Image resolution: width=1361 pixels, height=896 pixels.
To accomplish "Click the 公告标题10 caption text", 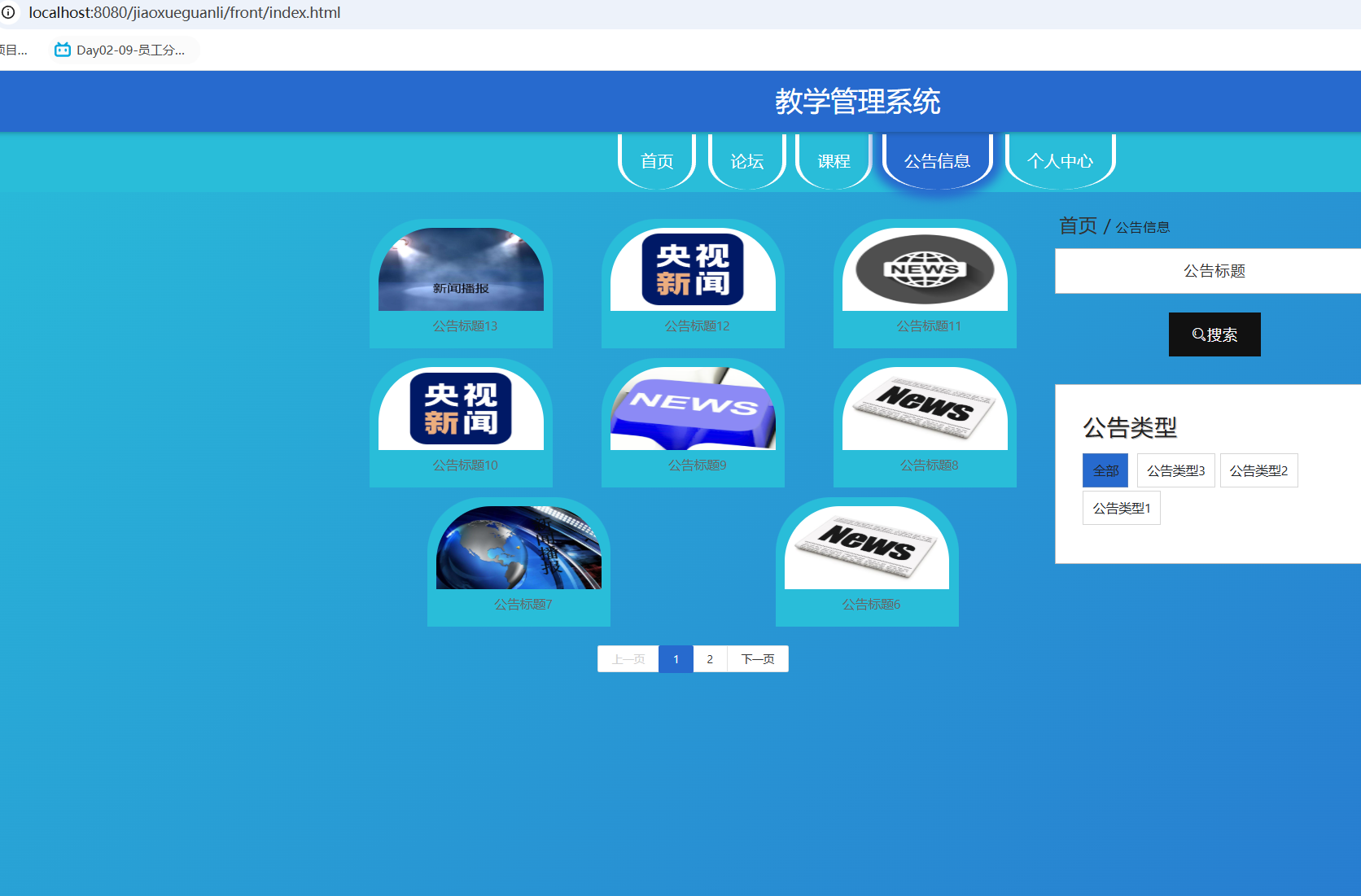I will [x=465, y=465].
